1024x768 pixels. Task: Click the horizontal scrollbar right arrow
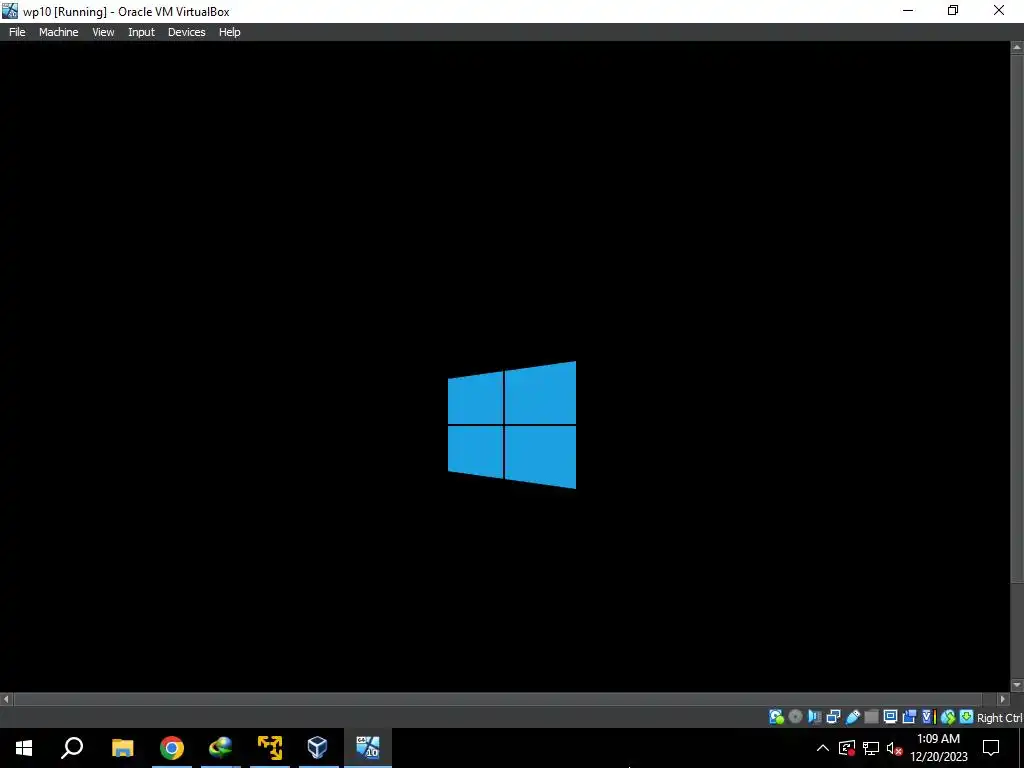click(x=1003, y=699)
